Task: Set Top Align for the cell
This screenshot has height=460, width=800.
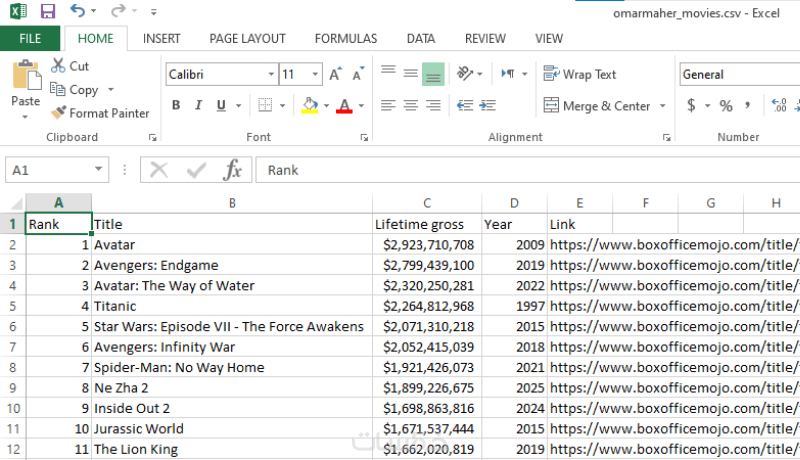Action: [388, 70]
